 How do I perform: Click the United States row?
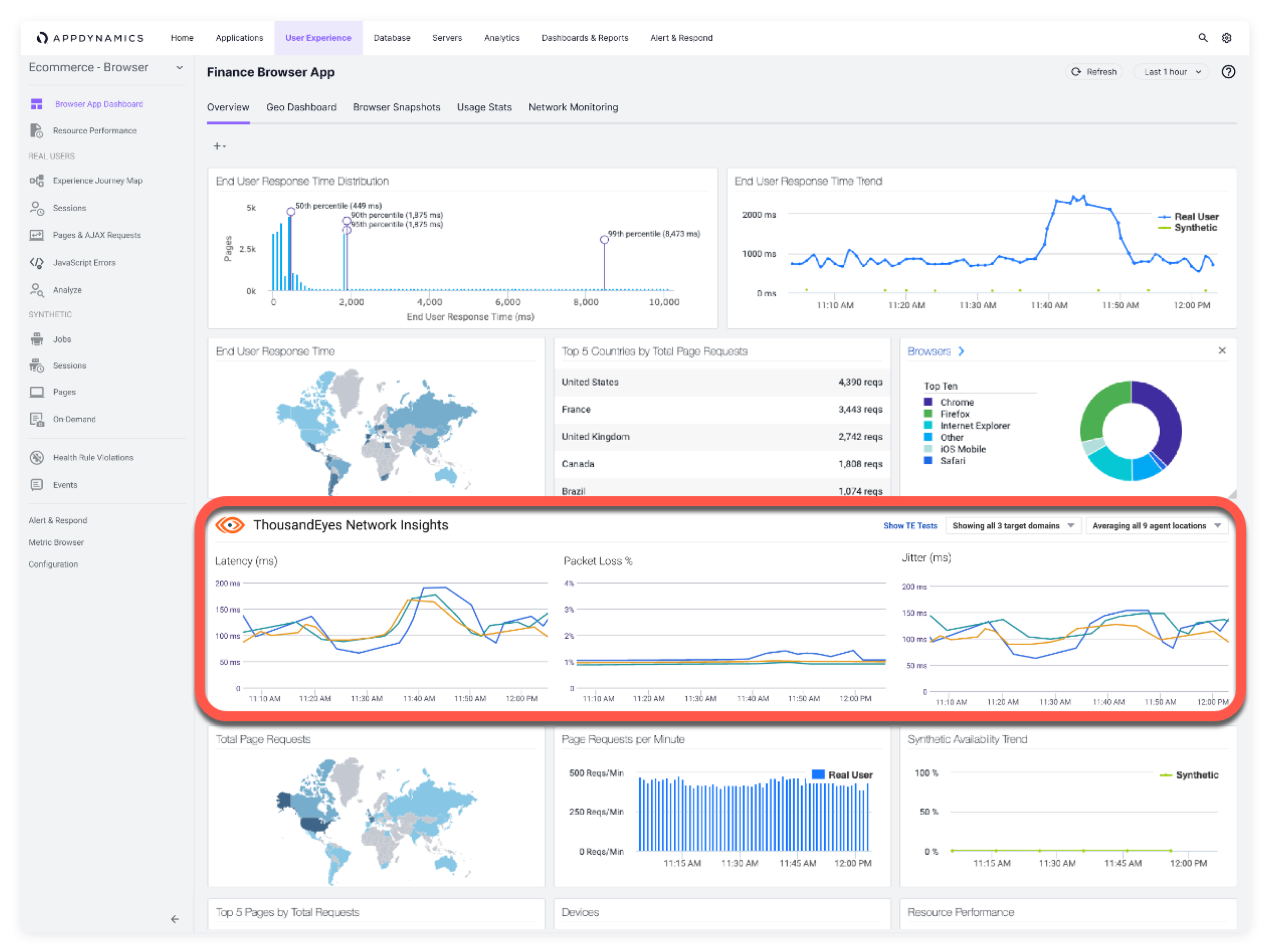click(x=722, y=382)
